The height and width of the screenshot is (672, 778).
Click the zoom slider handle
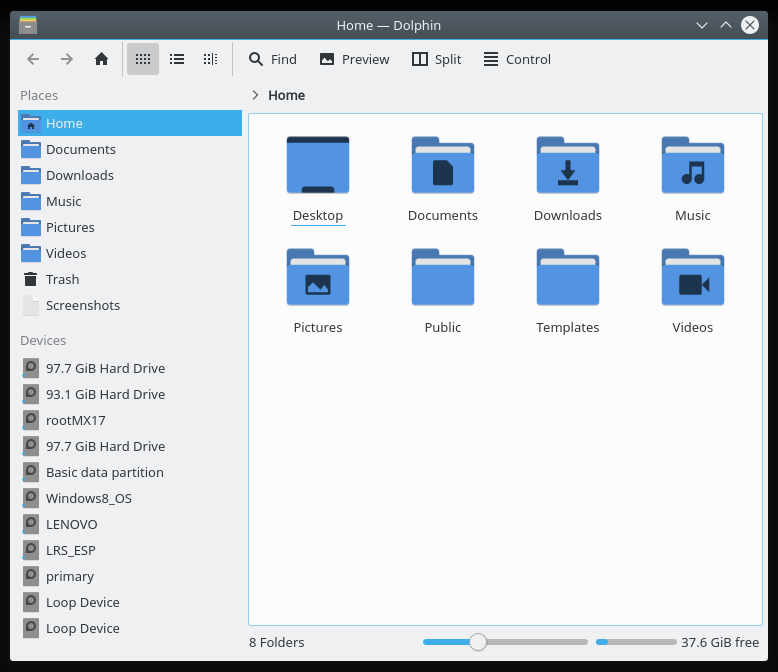pos(478,642)
